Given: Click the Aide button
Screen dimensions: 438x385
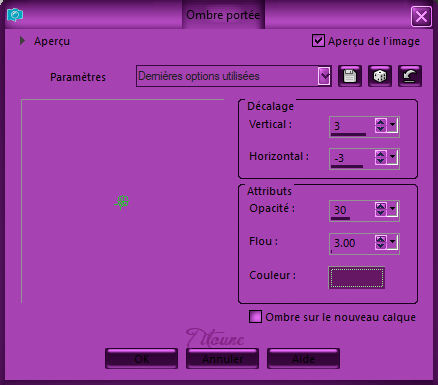Looking at the screenshot, I should pyautogui.click(x=303, y=359).
